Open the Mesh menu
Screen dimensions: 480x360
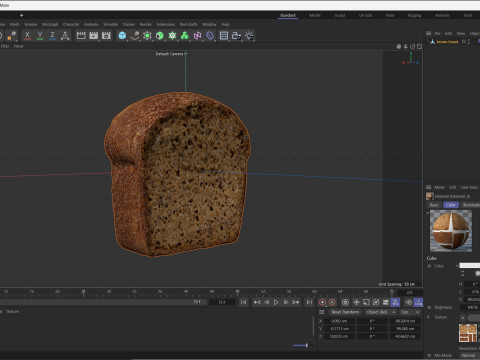point(15,24)
